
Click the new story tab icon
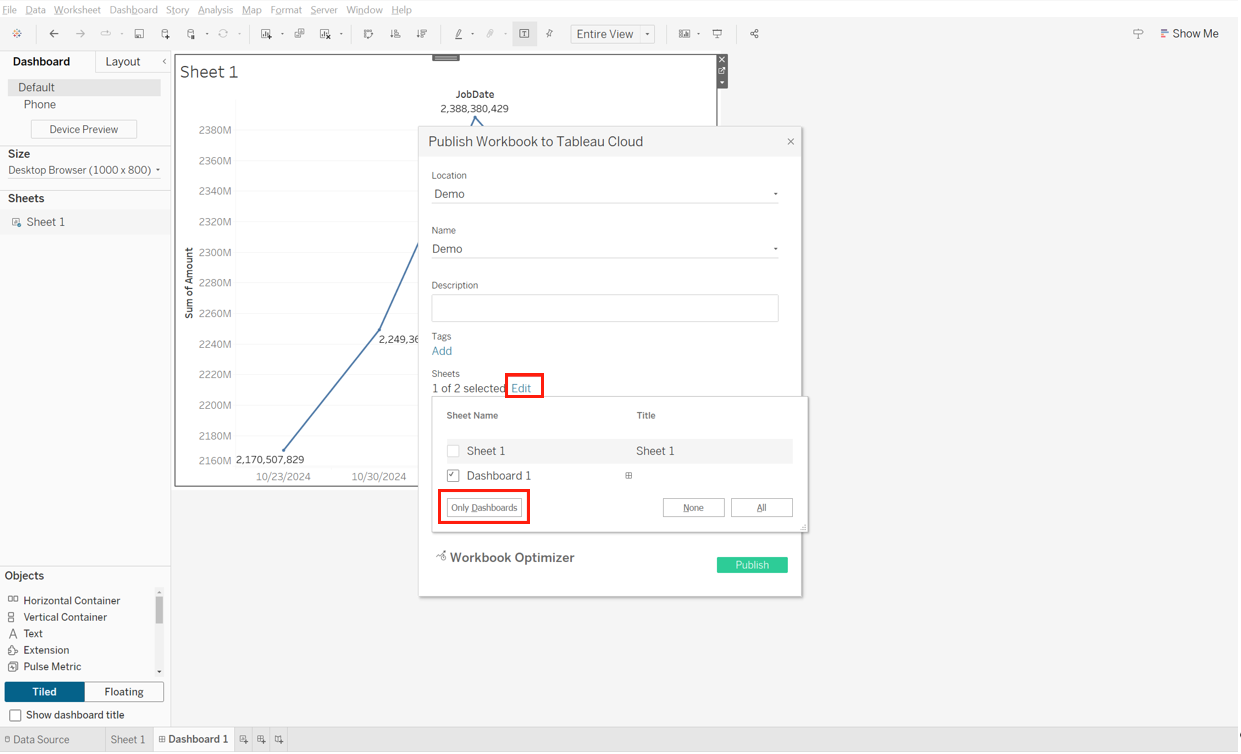tap(279, 740)
